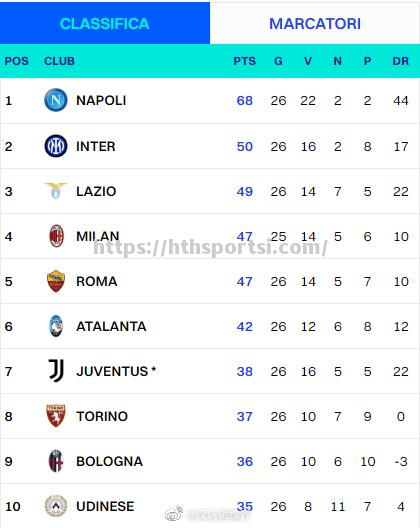Viewport: 420px width, 528px height.
Task: Click the Udinese club crest
Action: pyautogui.click(x=56, y=506)
